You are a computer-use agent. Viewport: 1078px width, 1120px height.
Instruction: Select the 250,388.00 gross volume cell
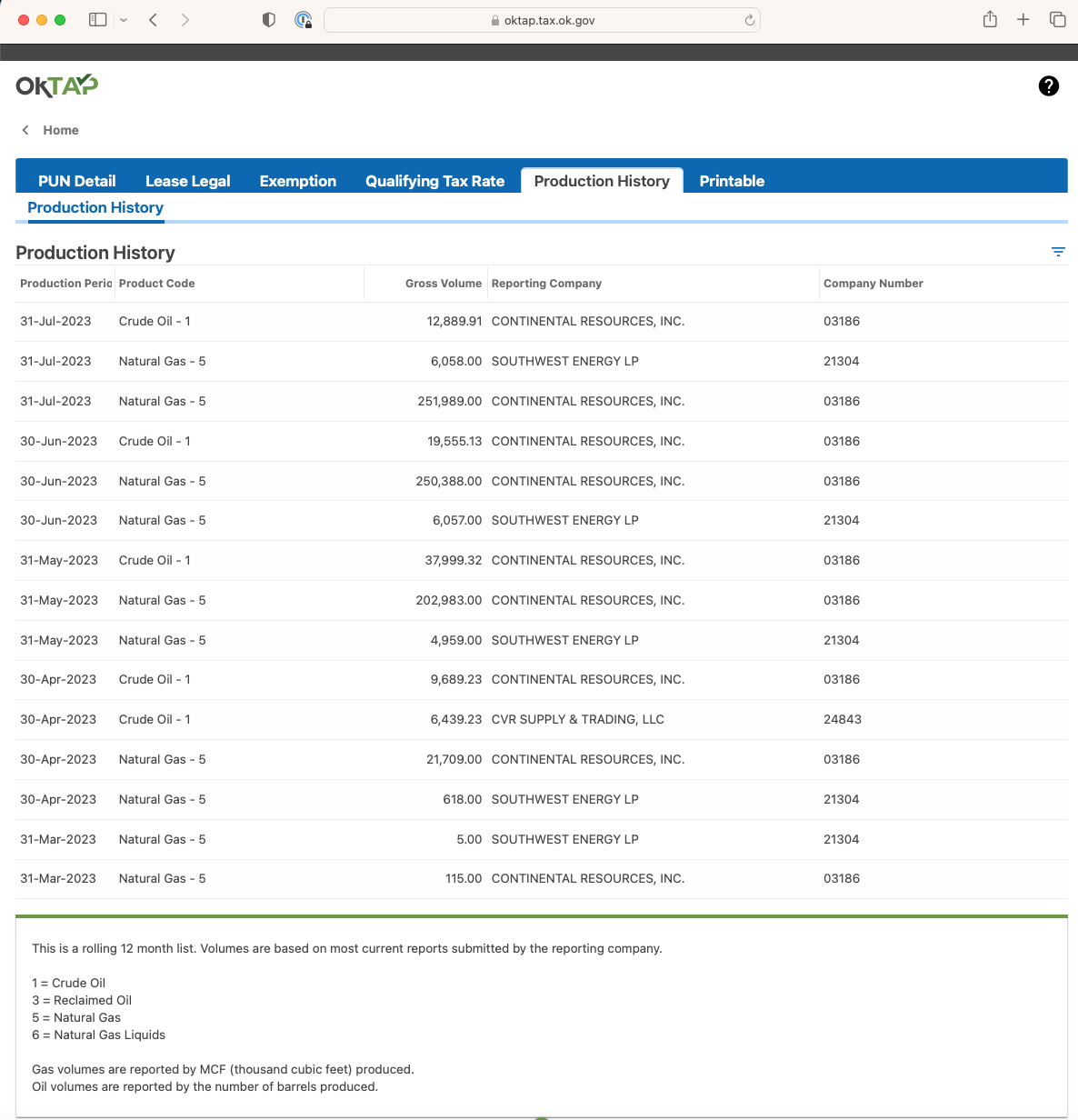point(449,481)
